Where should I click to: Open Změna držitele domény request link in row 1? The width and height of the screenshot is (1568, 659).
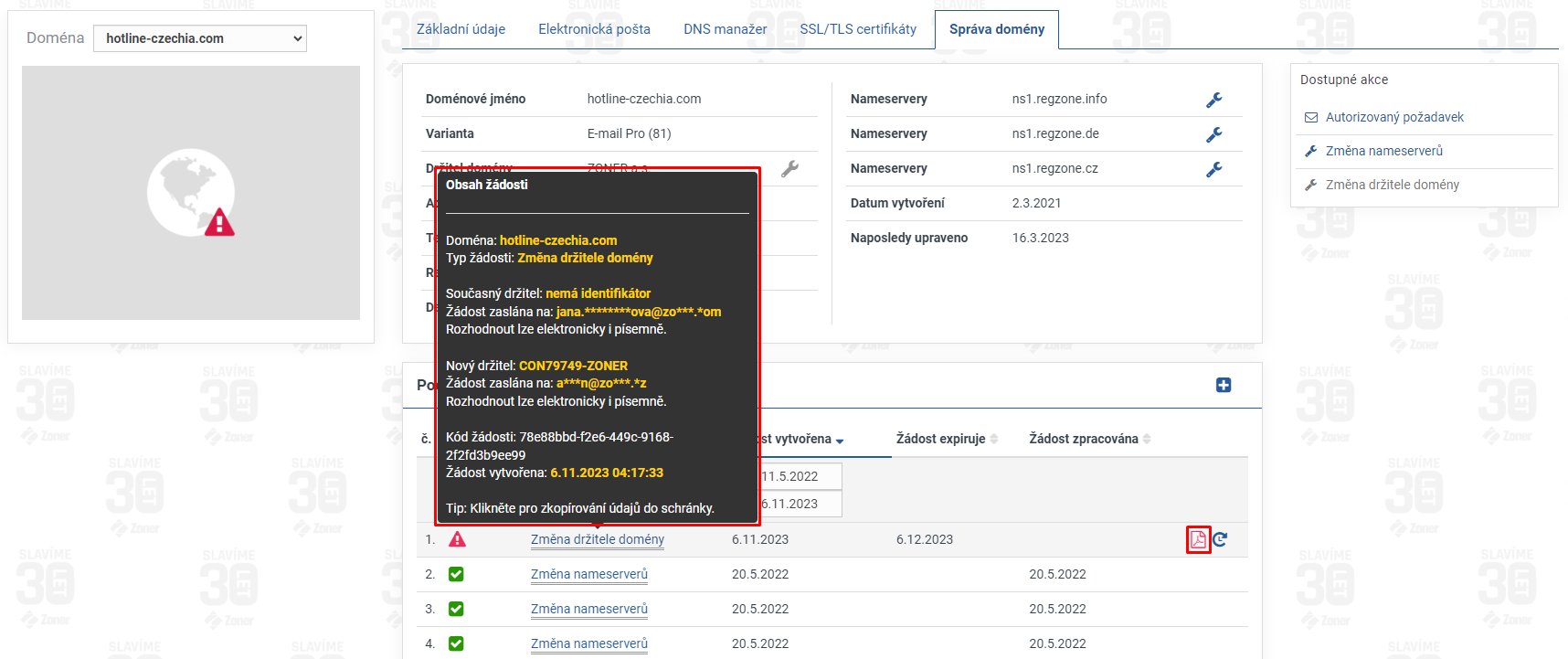pyautogui.click(x=598, y=539)
